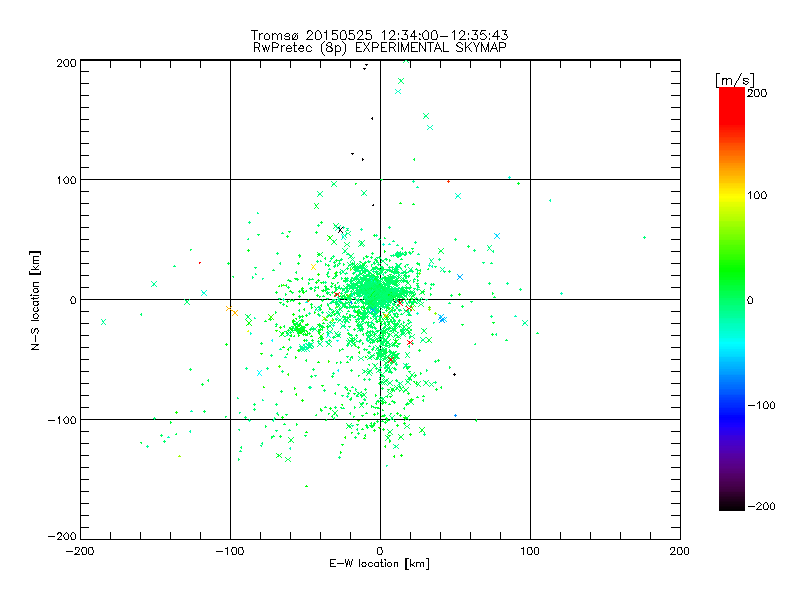The height and width of the screenshot is (600, 800).
Task: Click the title "Tromsø 20150525 12:34:00-12:35:43"
Action: [x=379, y=35]
